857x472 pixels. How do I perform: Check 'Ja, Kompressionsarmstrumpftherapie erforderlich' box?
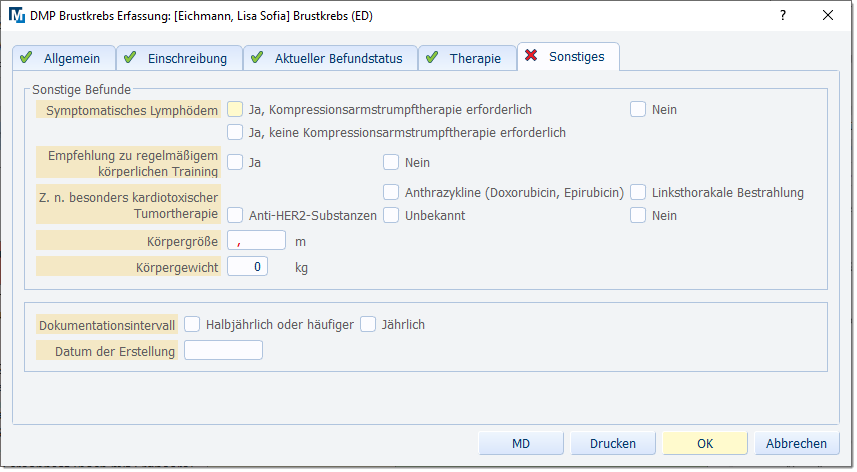point(235,109)
